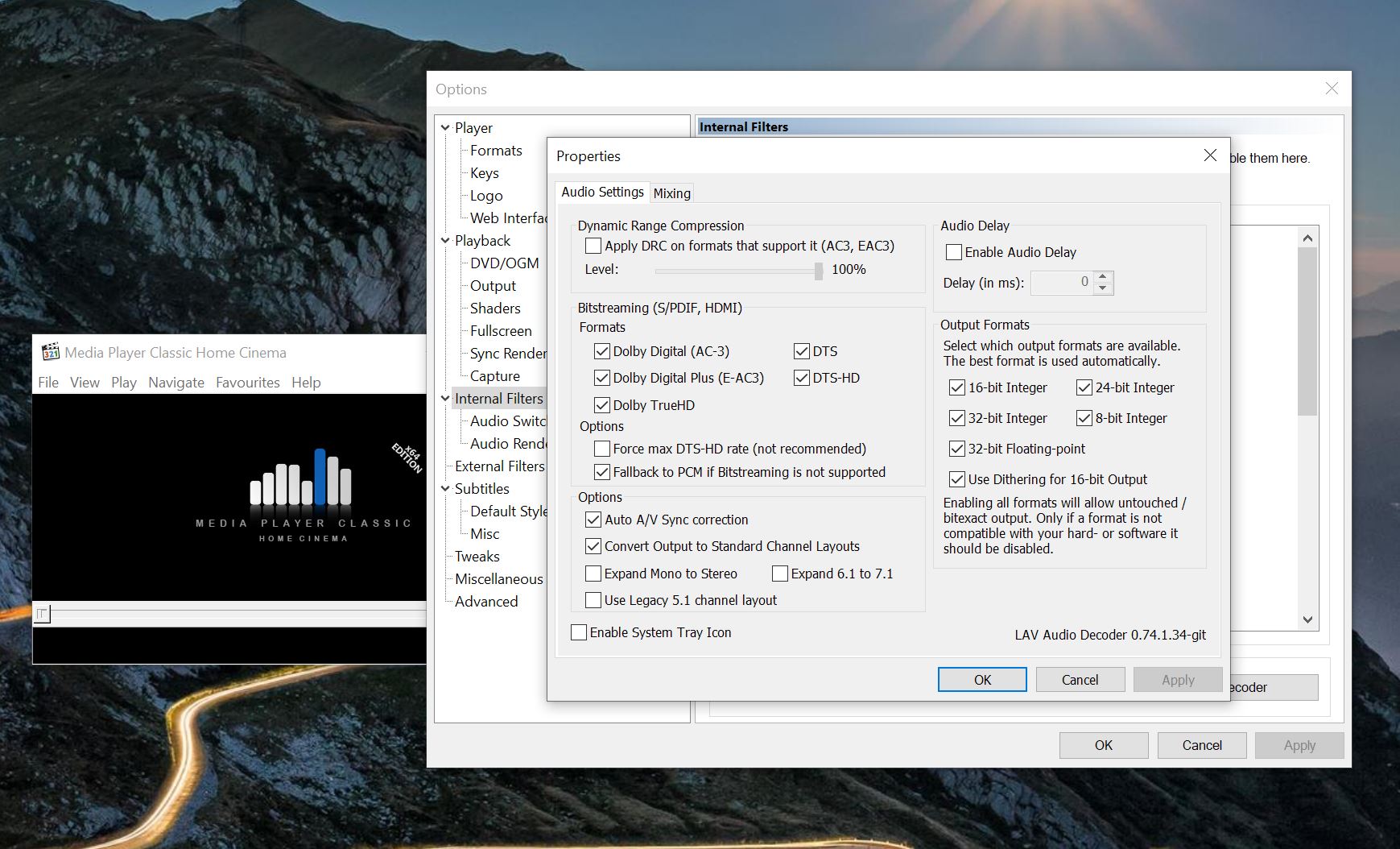The image size is (1400, 849).
Task: Toggle Convert Output to Standard Channel Layouts
Action: (x=593, y=546)
